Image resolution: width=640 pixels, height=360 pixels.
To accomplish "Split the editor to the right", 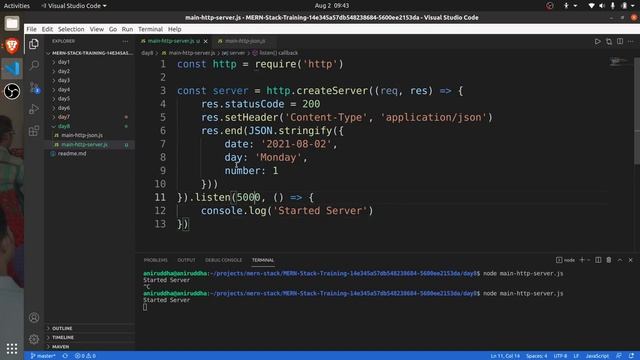I will [x=620, y=41].
